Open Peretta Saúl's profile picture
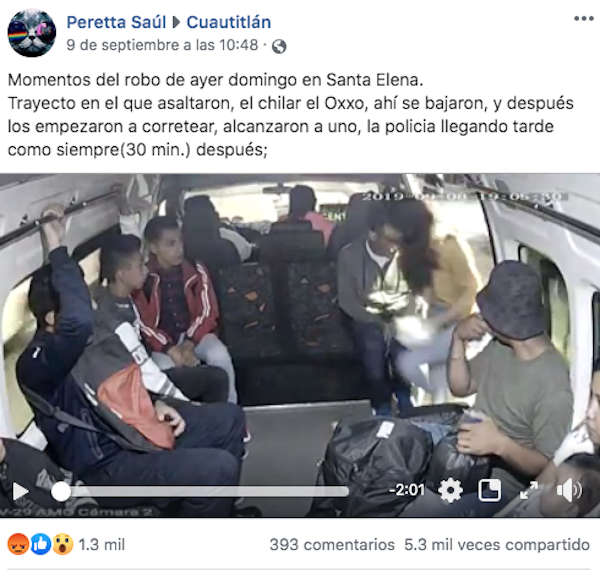 coord(32,33)
